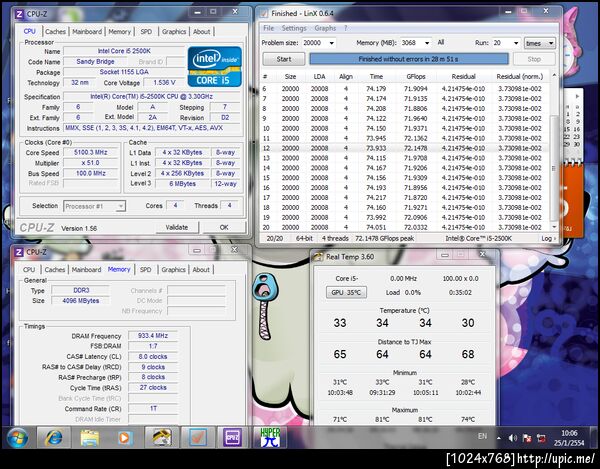This screenshot has width=600, height=469.
Task: Open About tab in lower CPU-Z
Action: pyautogui.click(x=201, y=270)
